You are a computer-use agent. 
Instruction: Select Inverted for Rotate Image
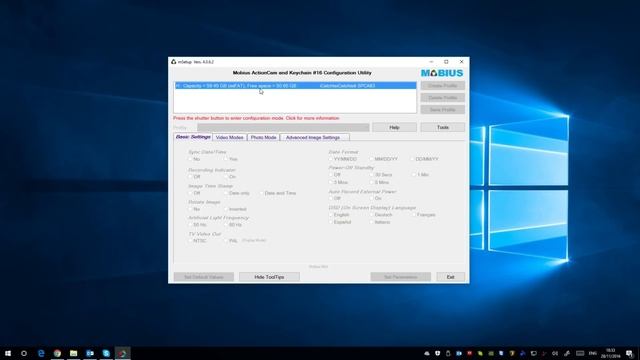click(235, 209)
